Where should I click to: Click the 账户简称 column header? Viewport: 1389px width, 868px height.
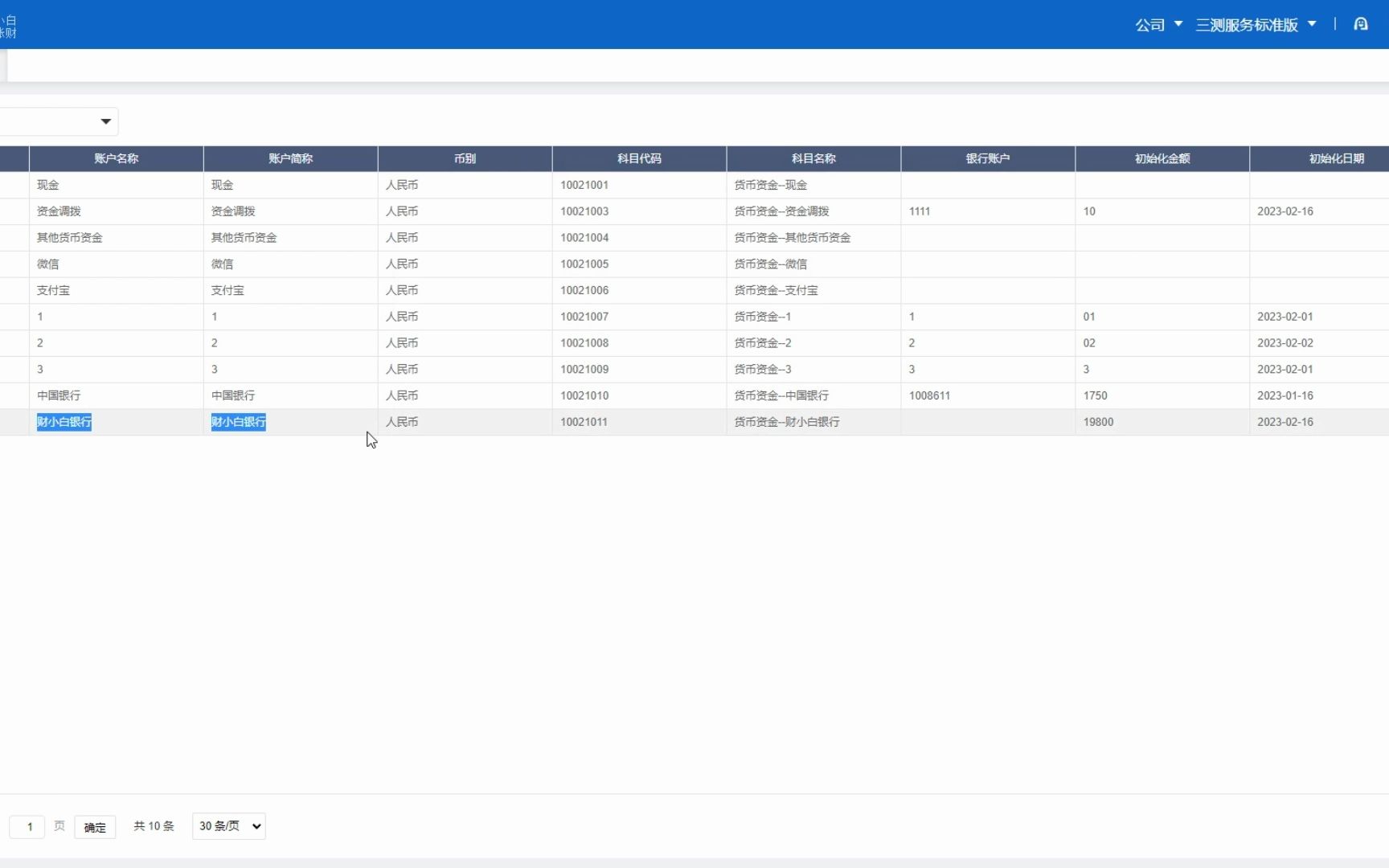tap(291, 158)
